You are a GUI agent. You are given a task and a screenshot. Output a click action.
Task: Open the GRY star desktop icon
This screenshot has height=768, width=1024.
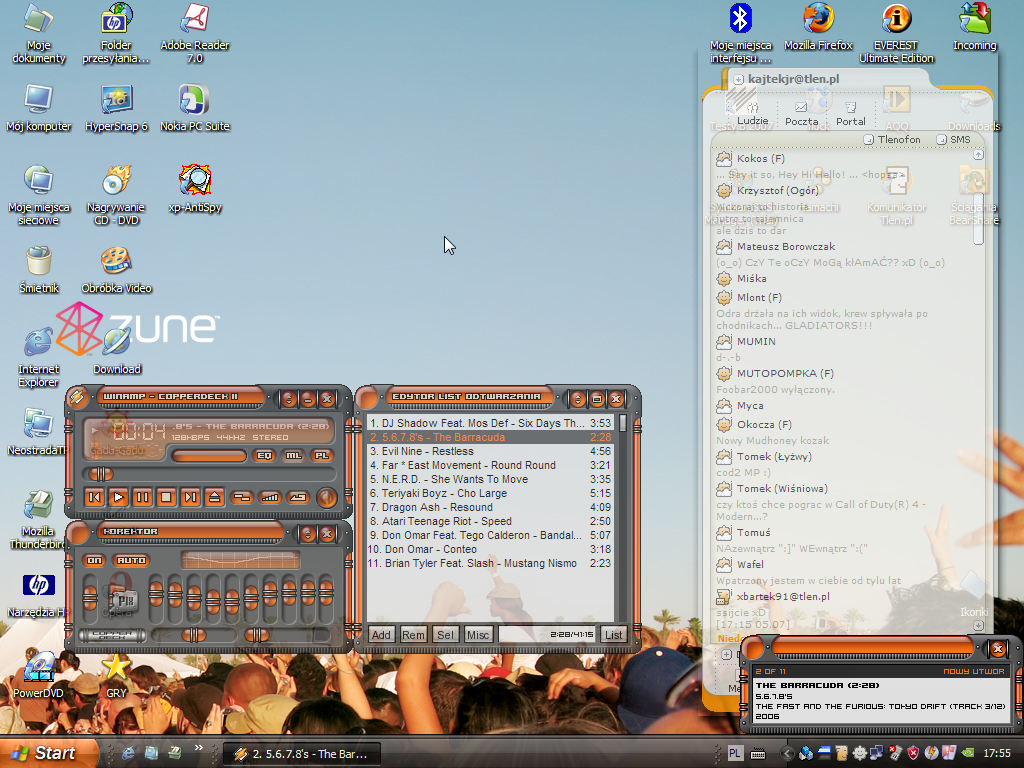(x=116, y=675)
